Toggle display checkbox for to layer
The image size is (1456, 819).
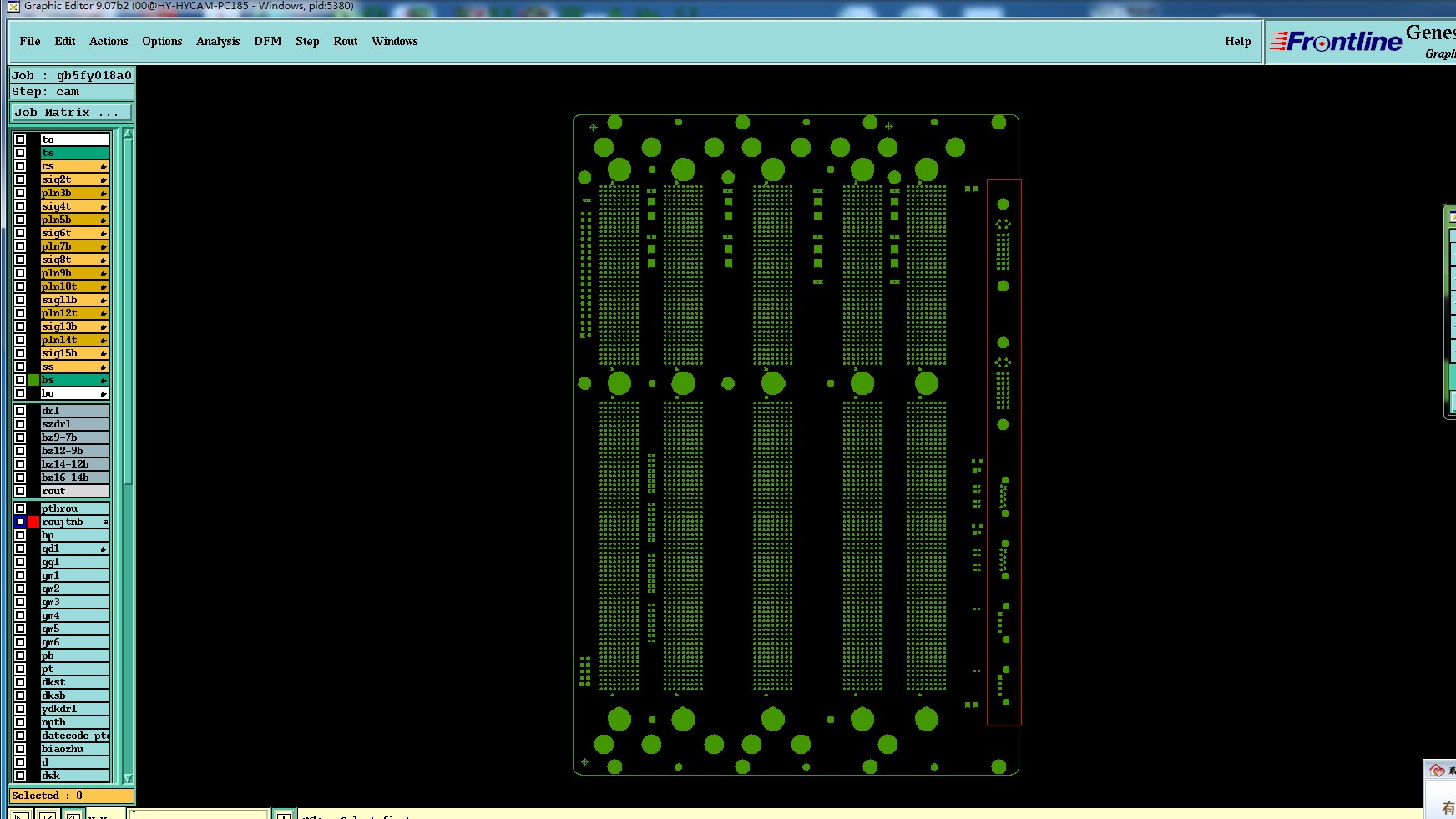(20, 139)
